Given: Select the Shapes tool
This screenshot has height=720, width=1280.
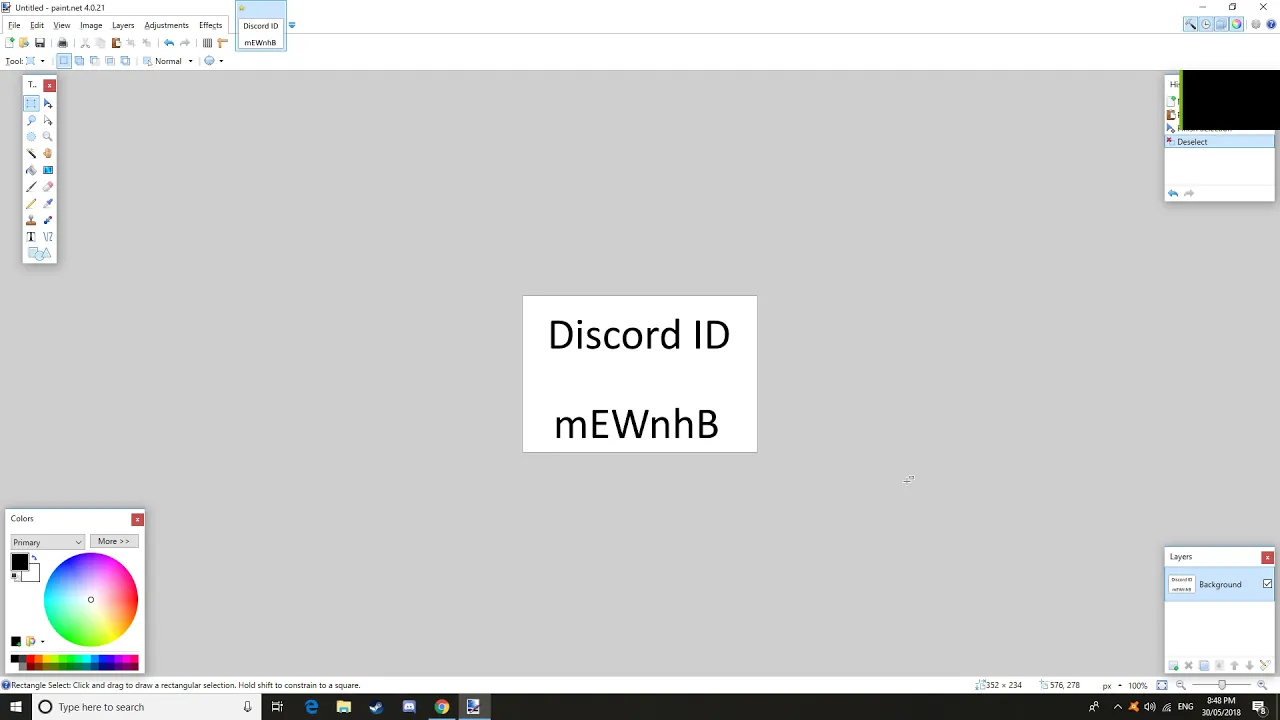Looking at the screenshot, I should click(39, 253).
